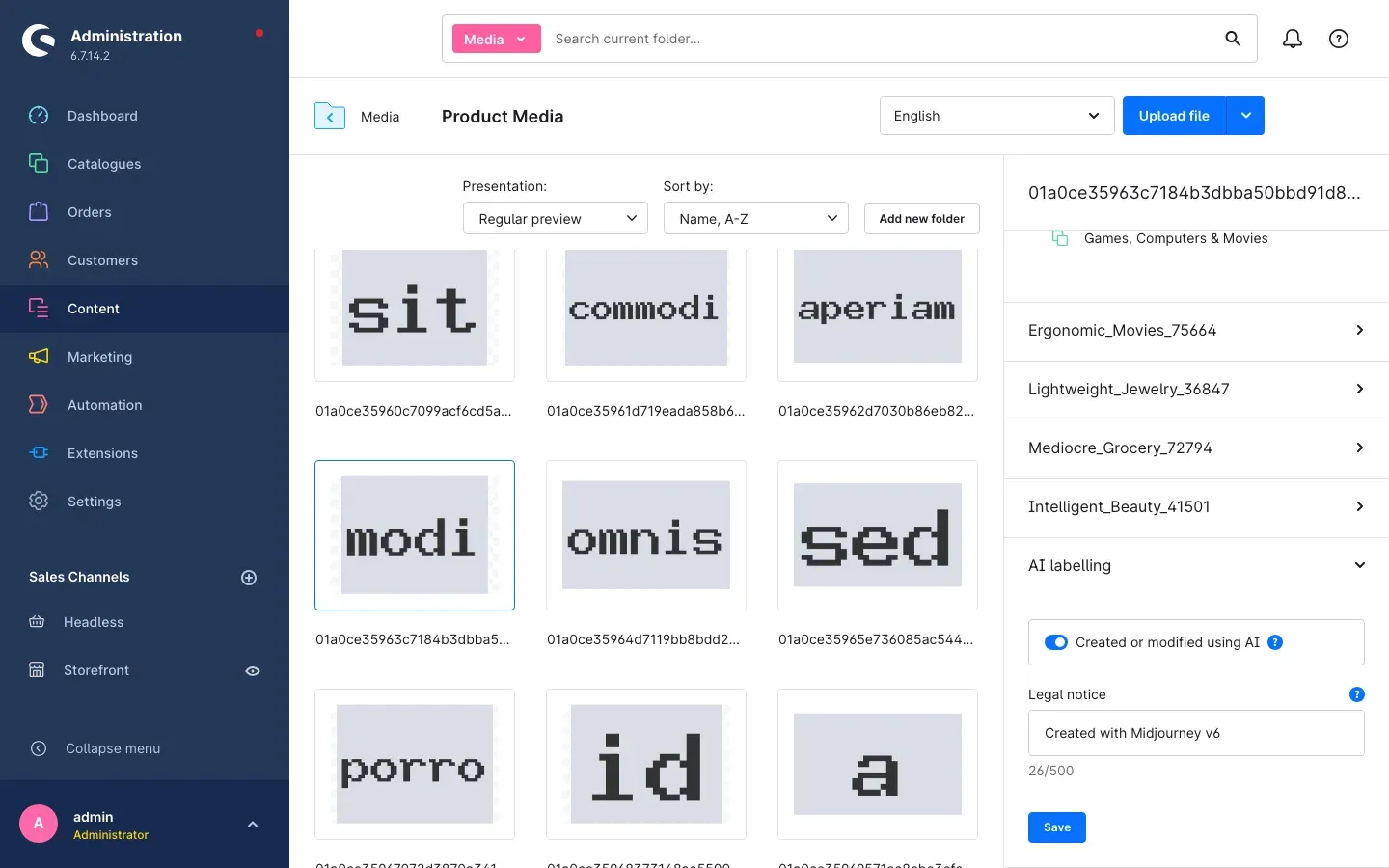
Task: Add a new sales channel plus icon
Action: click(249, 578)
